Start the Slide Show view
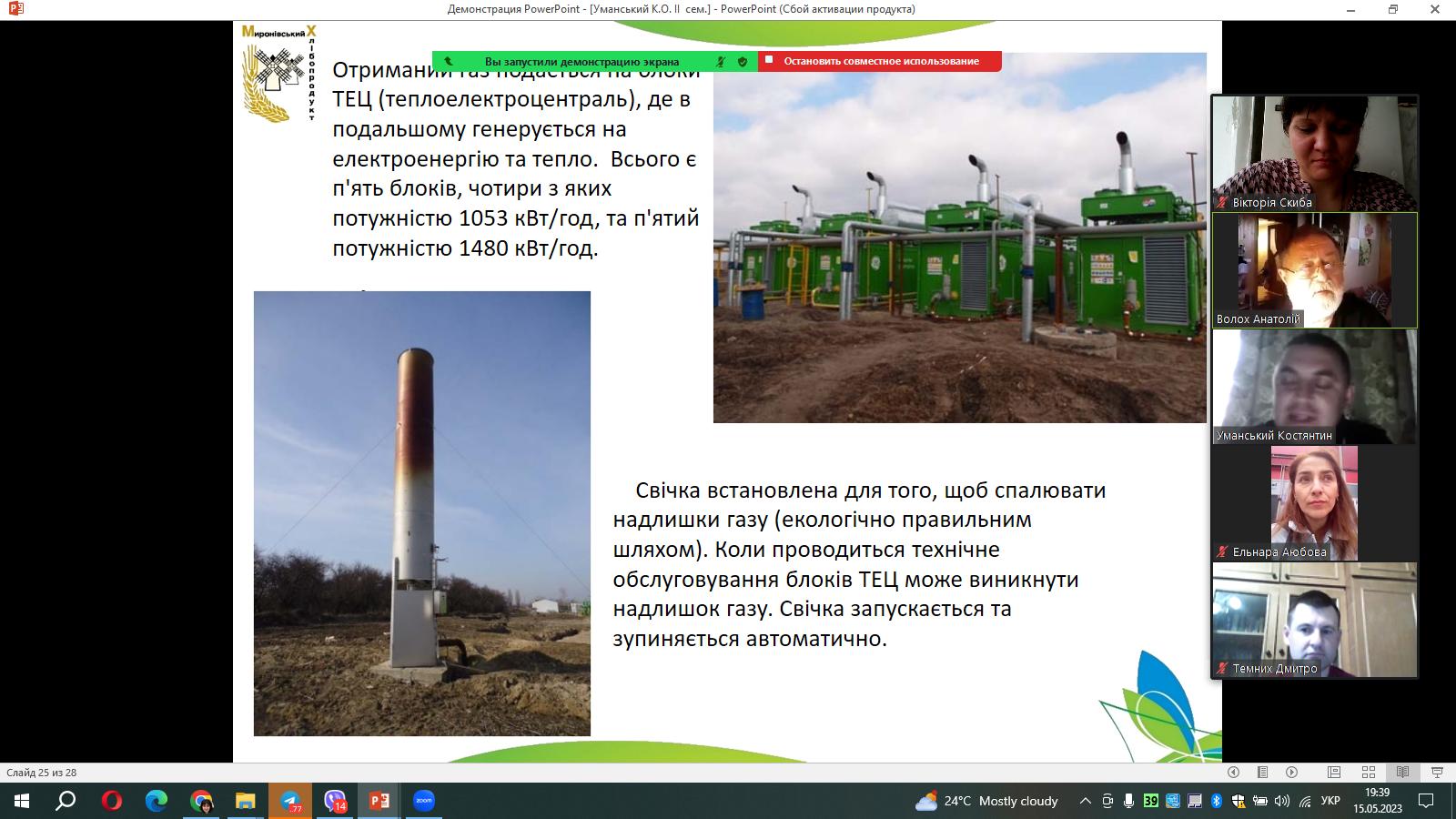 point(1438,773)
